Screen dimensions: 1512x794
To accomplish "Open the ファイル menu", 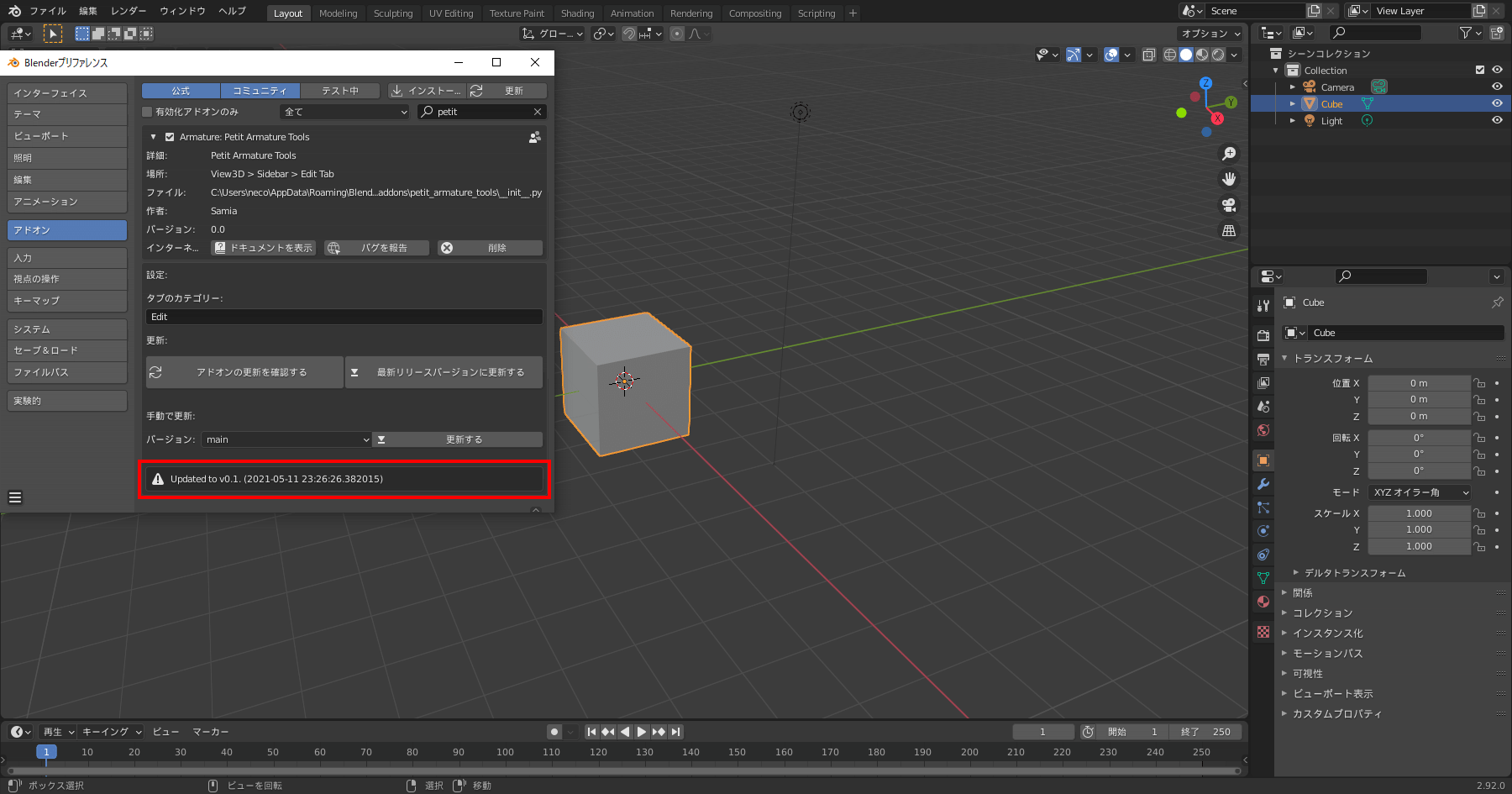I will pyautogui.click(x=48, y=11).
